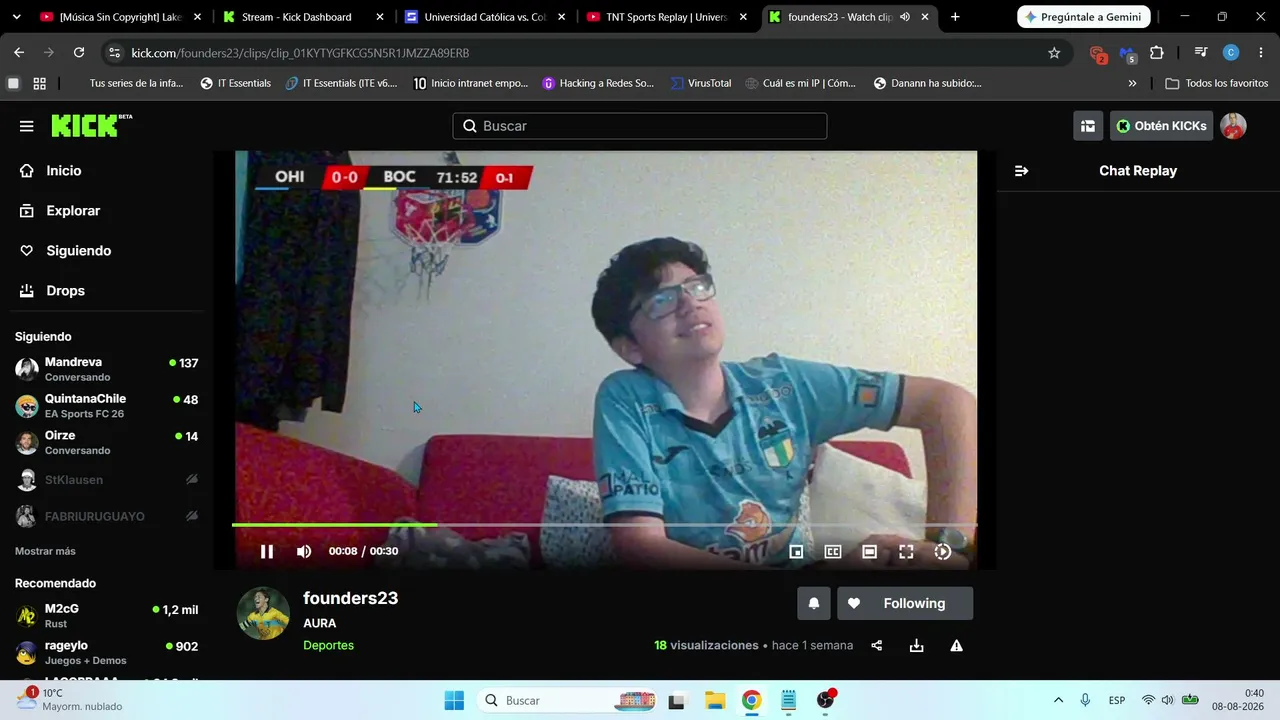This screenshot has width=1280, height=720.
Task: Open a new browser tab
Action: [x=955, y=17]
